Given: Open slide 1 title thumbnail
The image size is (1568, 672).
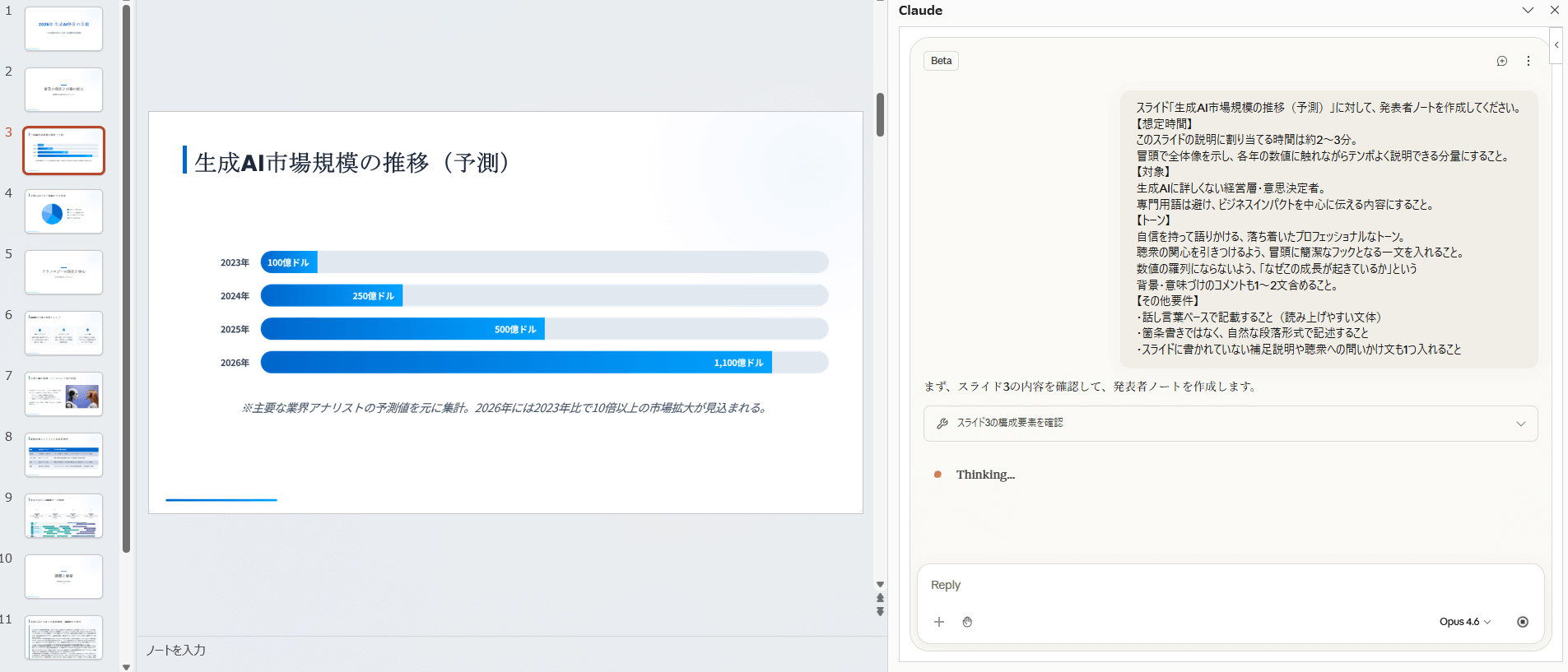Looking at the screenshot, I should [x=63, y=29].
